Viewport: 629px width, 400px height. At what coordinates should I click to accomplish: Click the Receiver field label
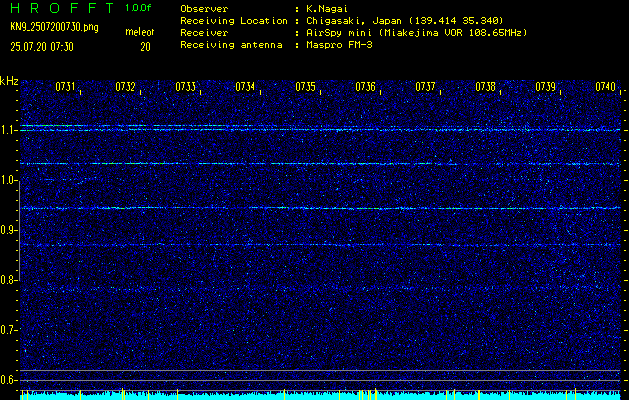204,33
